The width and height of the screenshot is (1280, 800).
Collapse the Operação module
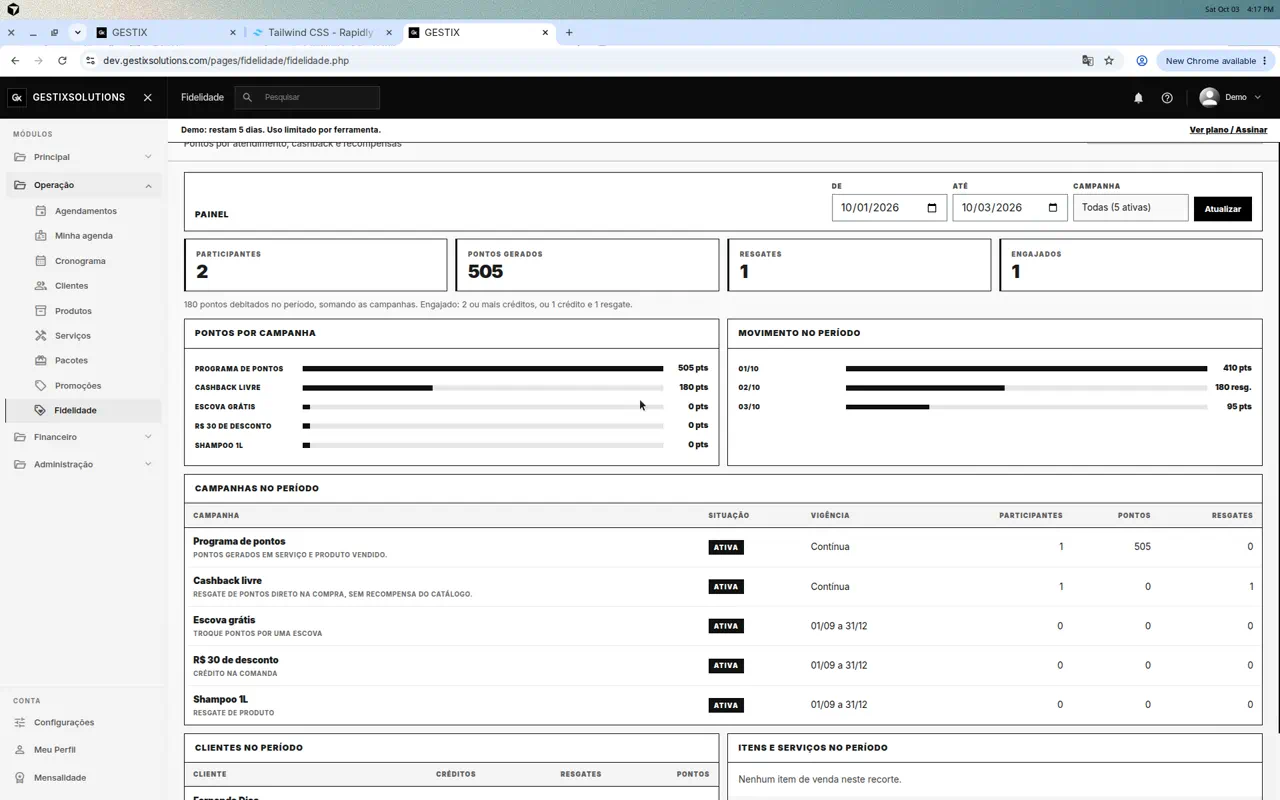83,185
